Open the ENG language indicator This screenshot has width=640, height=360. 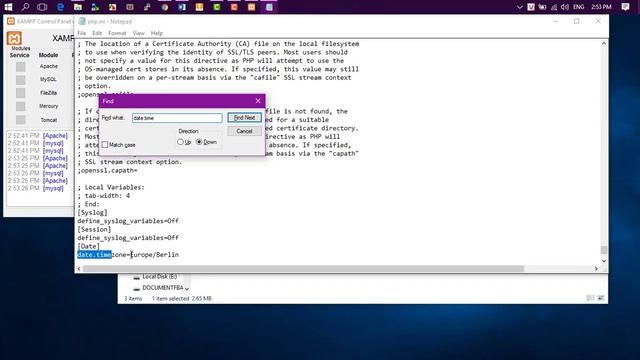pyautogui.click(x=578, y=7)
